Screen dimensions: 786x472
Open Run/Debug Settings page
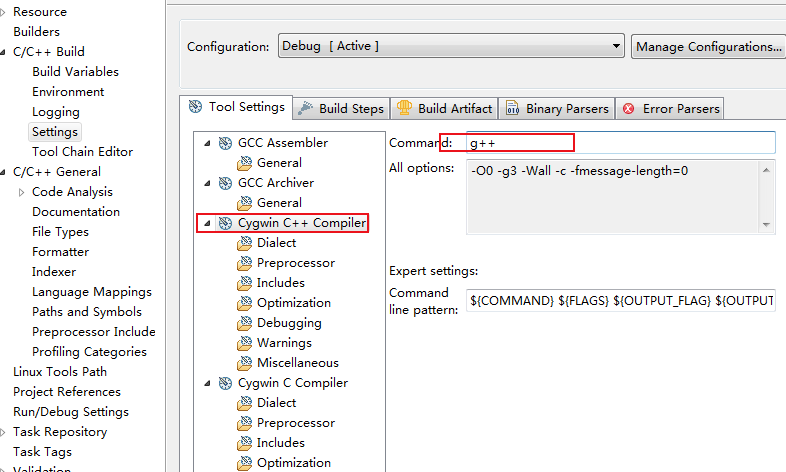[x=71, y=412]
